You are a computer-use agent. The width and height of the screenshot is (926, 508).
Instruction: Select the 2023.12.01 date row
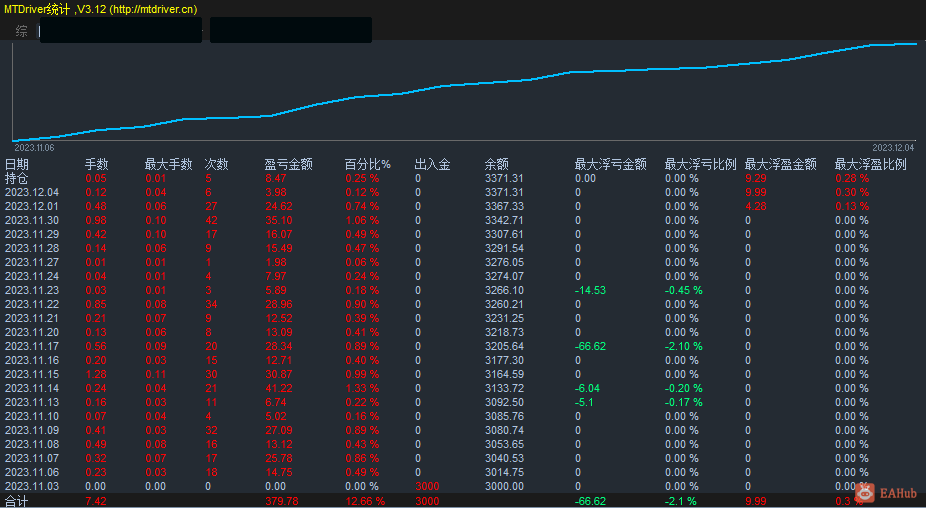(x=32, y=206)
